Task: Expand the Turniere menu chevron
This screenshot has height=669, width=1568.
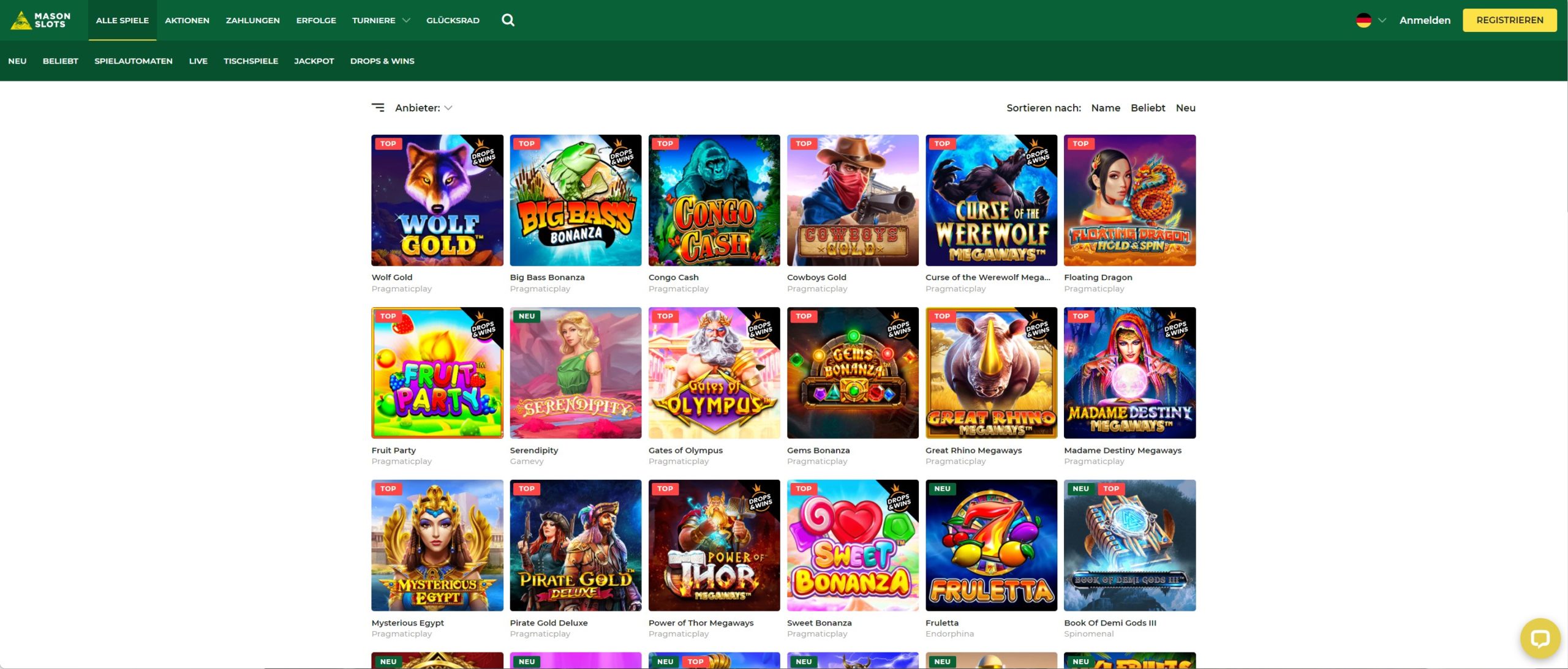Action: coord(406,20)
